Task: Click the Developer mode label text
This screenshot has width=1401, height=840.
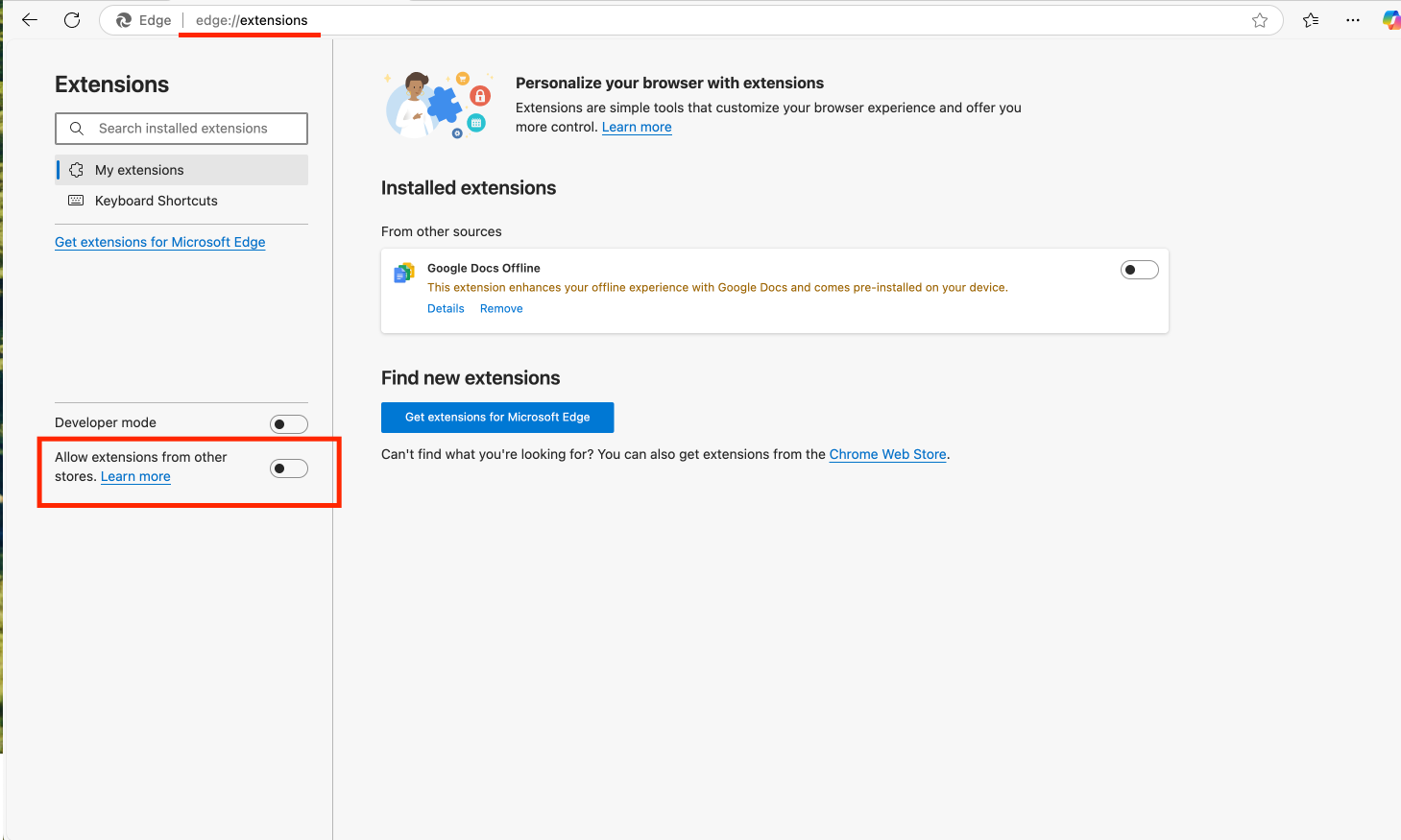Action: 106,422
